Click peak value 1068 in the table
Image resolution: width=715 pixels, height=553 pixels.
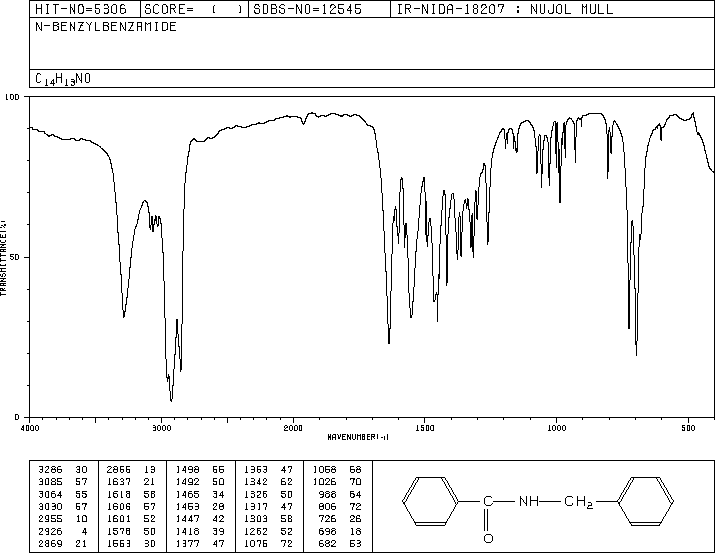tap(324, 470)
